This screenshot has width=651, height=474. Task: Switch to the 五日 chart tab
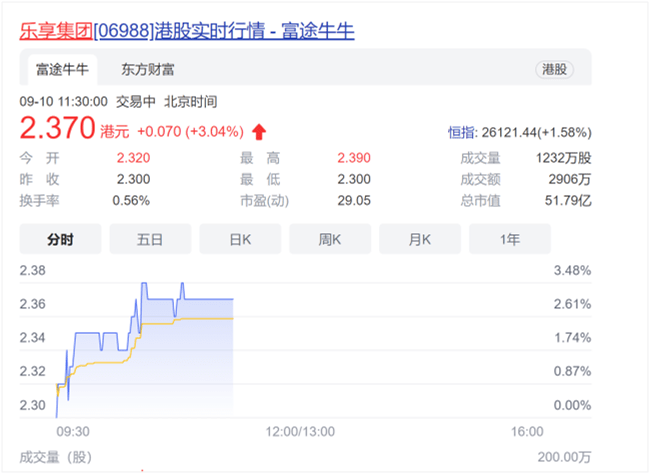[x=150, y=239]
